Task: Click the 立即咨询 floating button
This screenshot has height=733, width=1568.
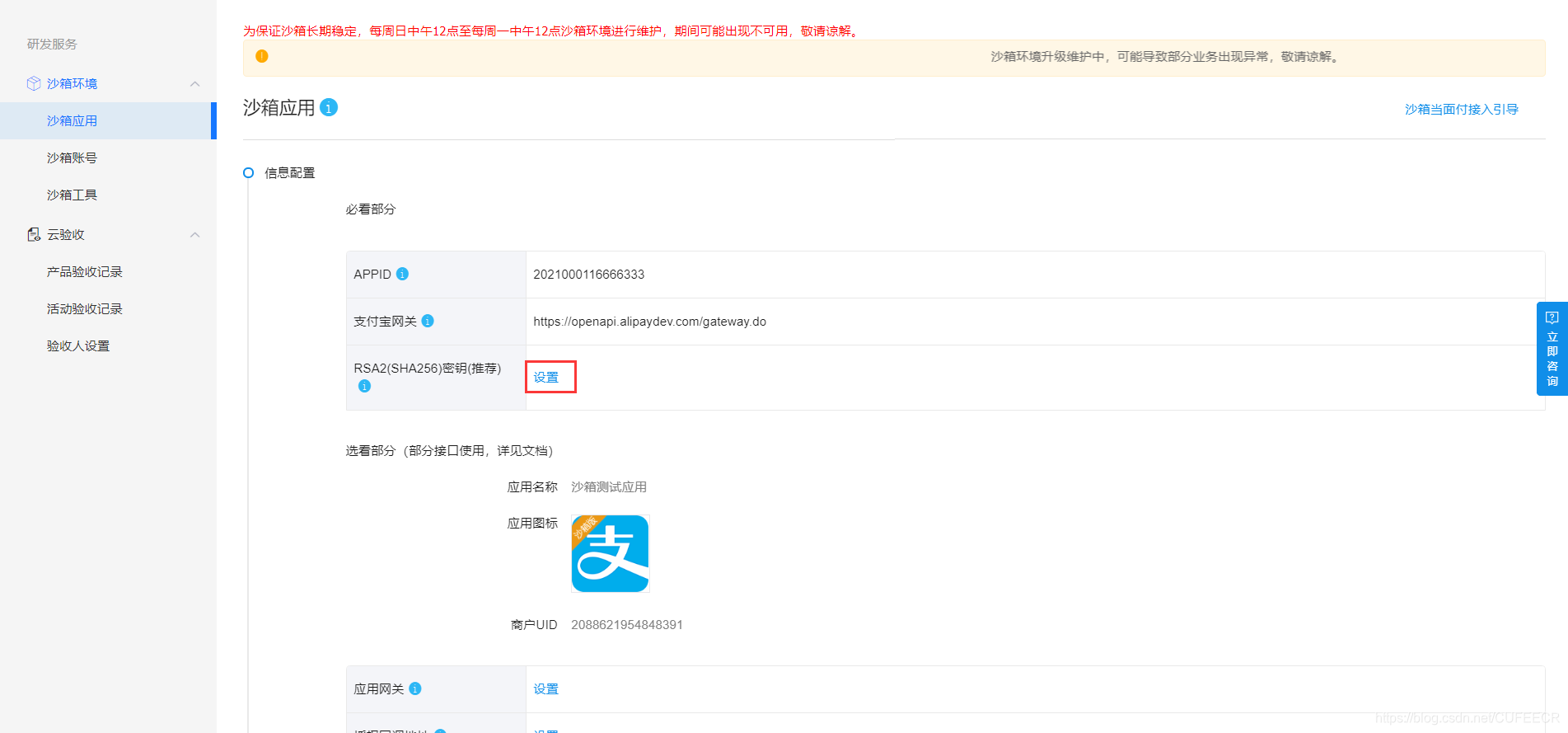Action: click(1552, 349)
